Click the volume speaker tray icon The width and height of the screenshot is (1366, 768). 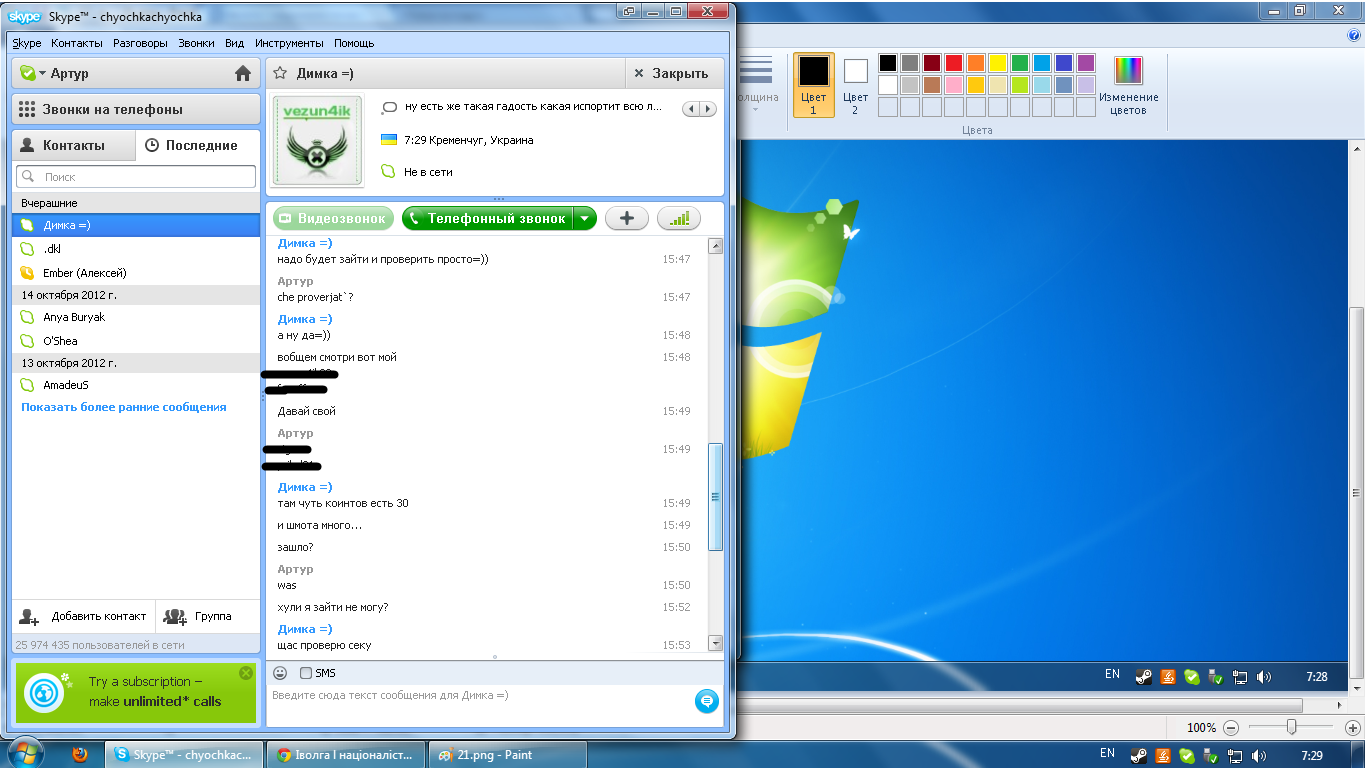pos(1259,755)
